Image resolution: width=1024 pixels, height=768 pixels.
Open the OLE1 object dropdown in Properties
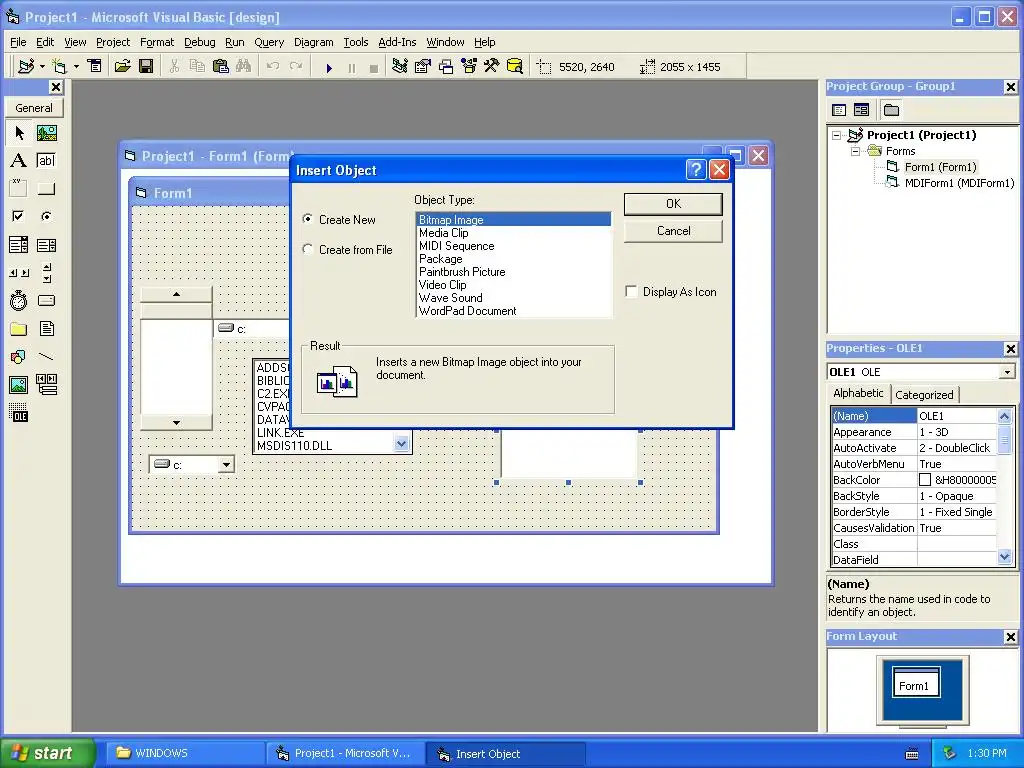pyautogui.click(x=1008, y=372)
